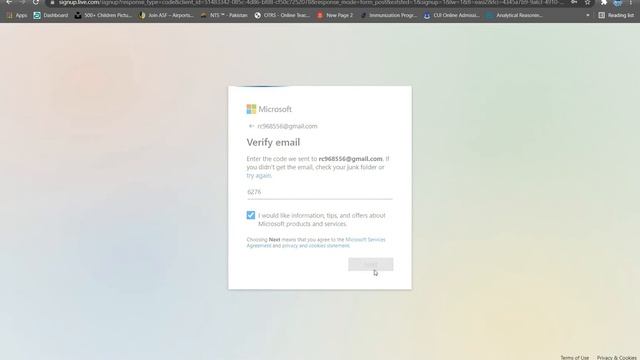Click the verification code input field
The image size is (640, 360).
point(320,192)
